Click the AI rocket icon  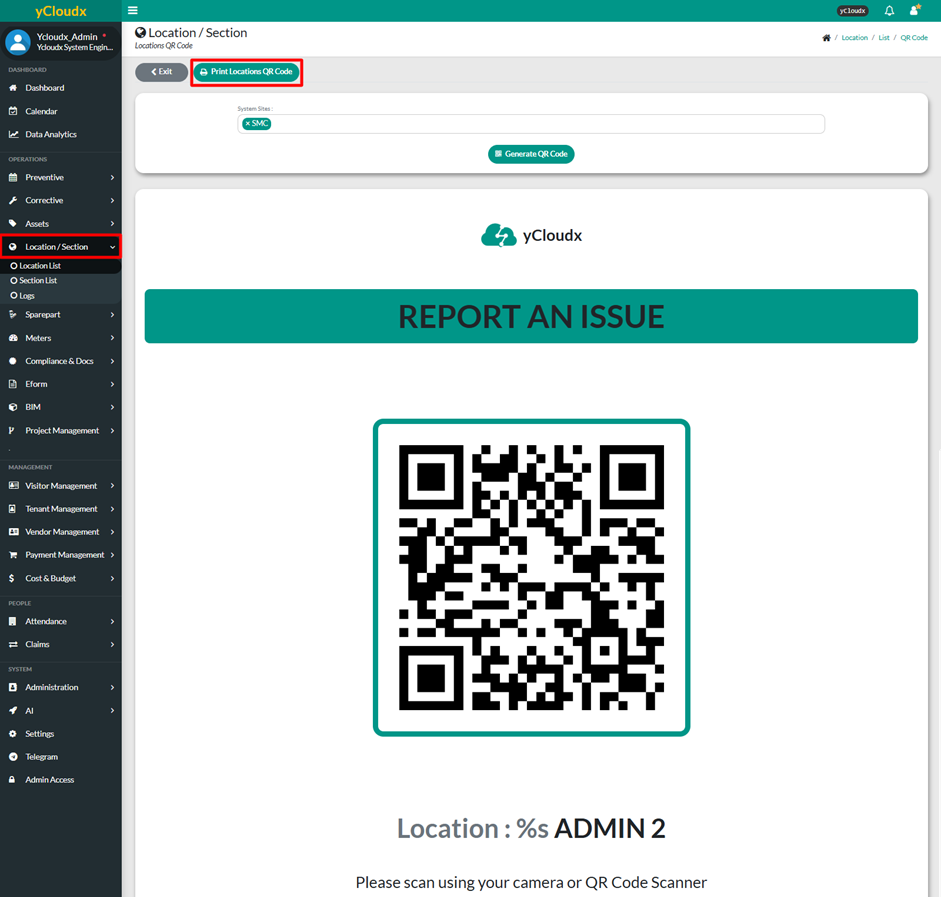pyautogui.click(x=13, y=710)
